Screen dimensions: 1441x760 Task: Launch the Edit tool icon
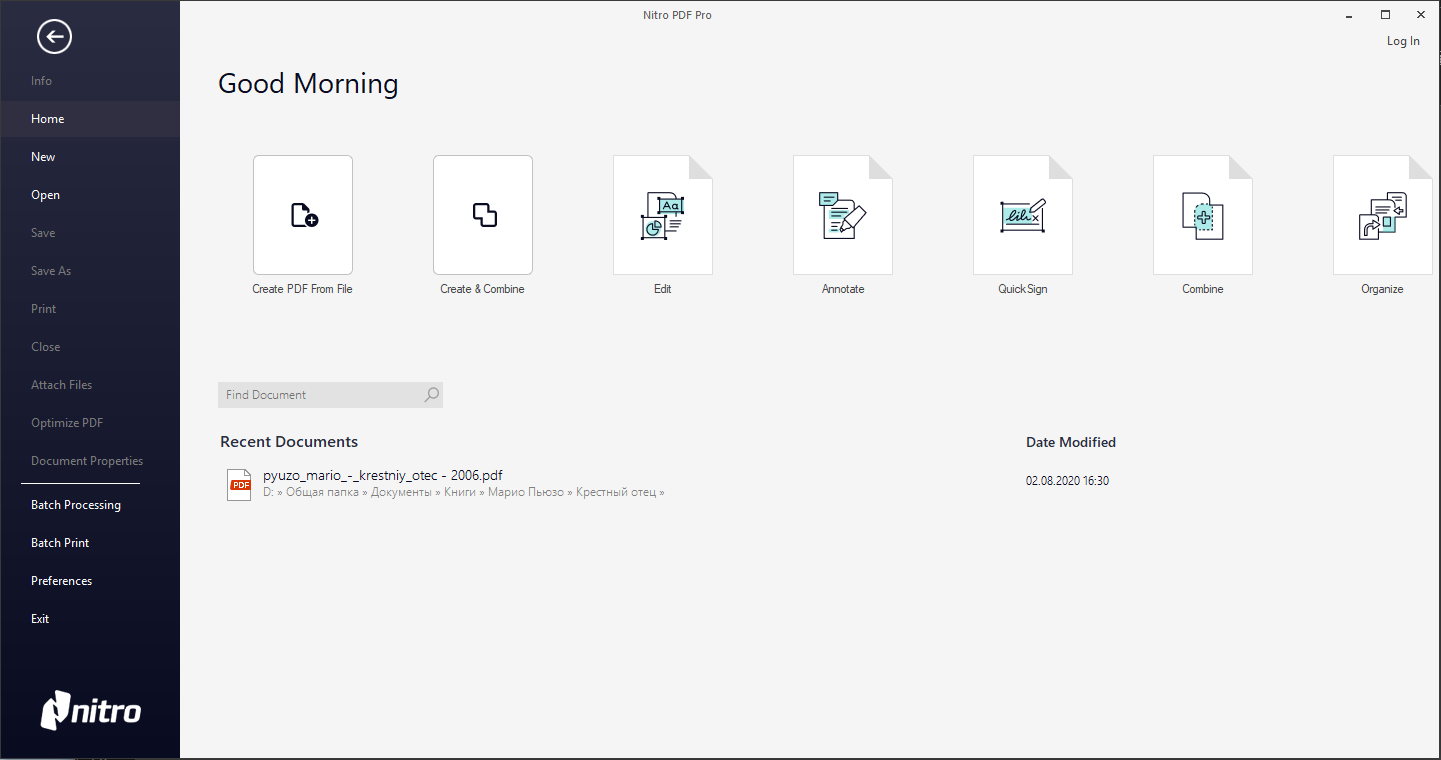point(662,215)
